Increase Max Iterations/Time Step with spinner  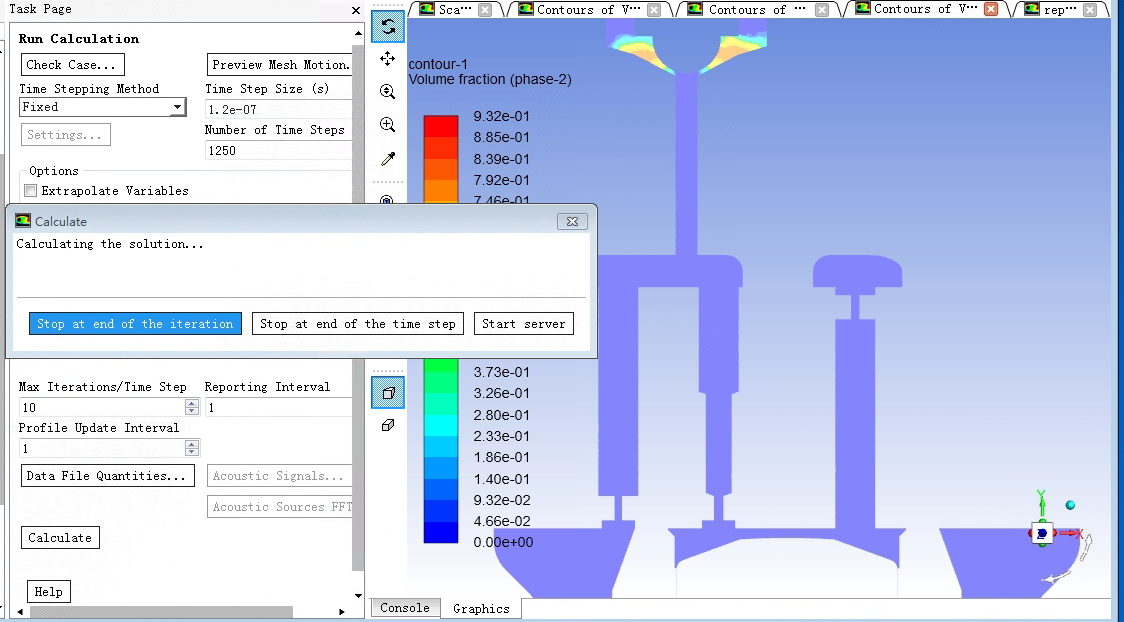pos(192,404)
